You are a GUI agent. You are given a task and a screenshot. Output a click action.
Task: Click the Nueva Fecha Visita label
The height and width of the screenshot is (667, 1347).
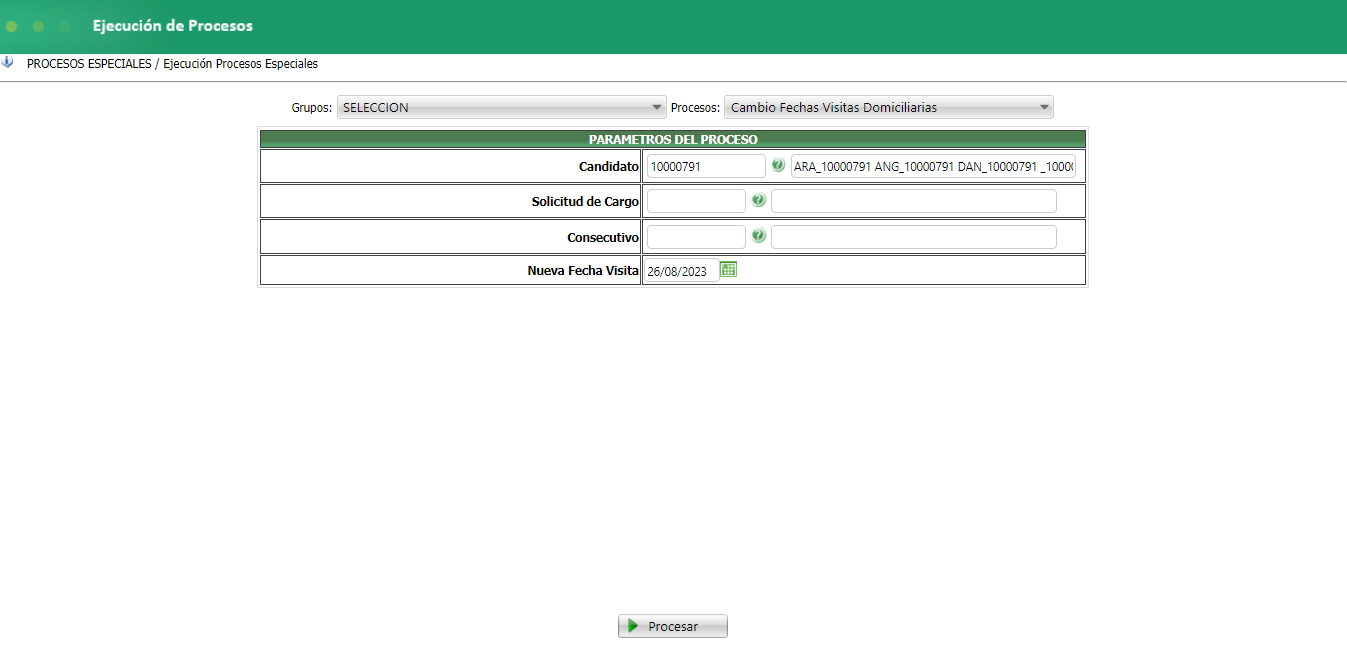click(583, 270)
